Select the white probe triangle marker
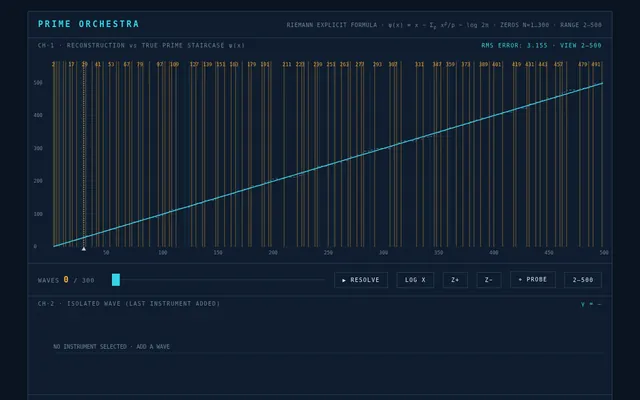 pos(84,249)
